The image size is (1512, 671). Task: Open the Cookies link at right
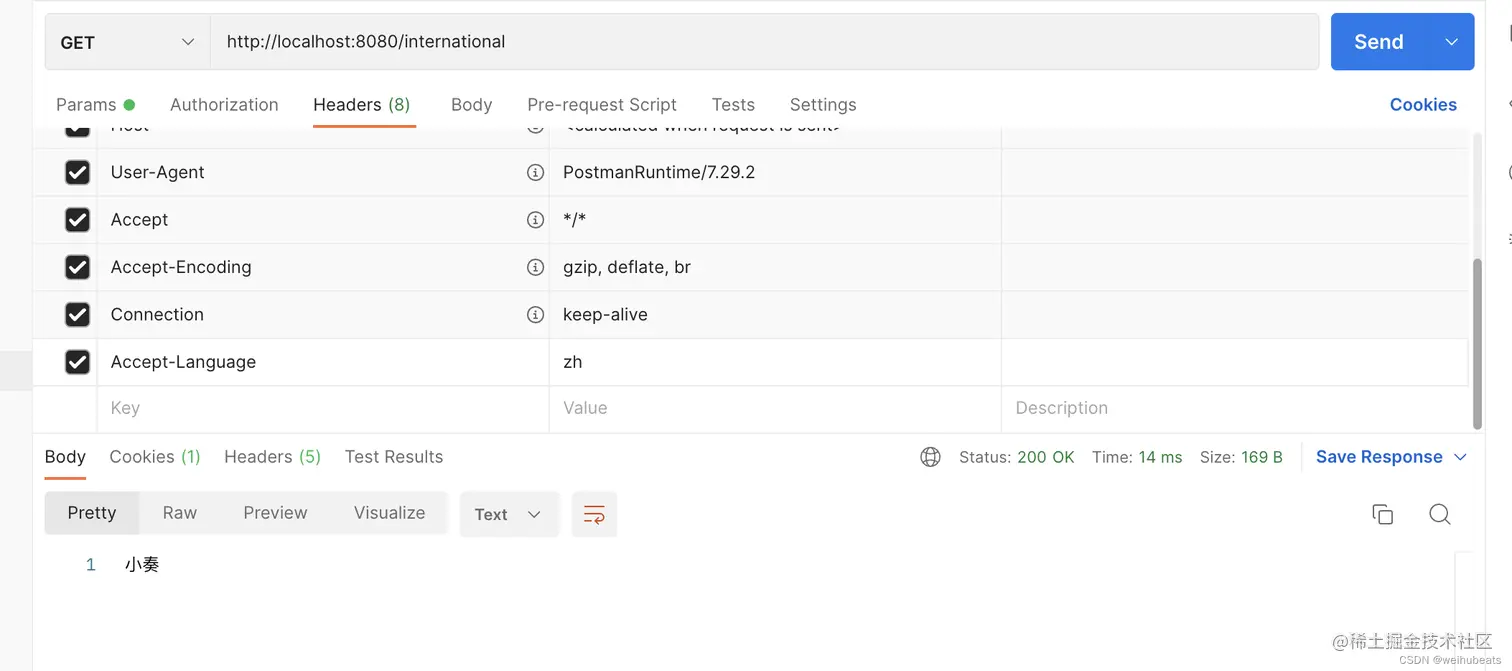coord(1423,104)
